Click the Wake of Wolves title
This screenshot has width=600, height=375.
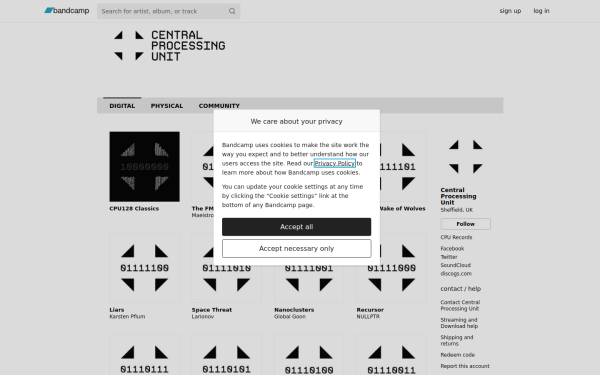tap(403, 209)
